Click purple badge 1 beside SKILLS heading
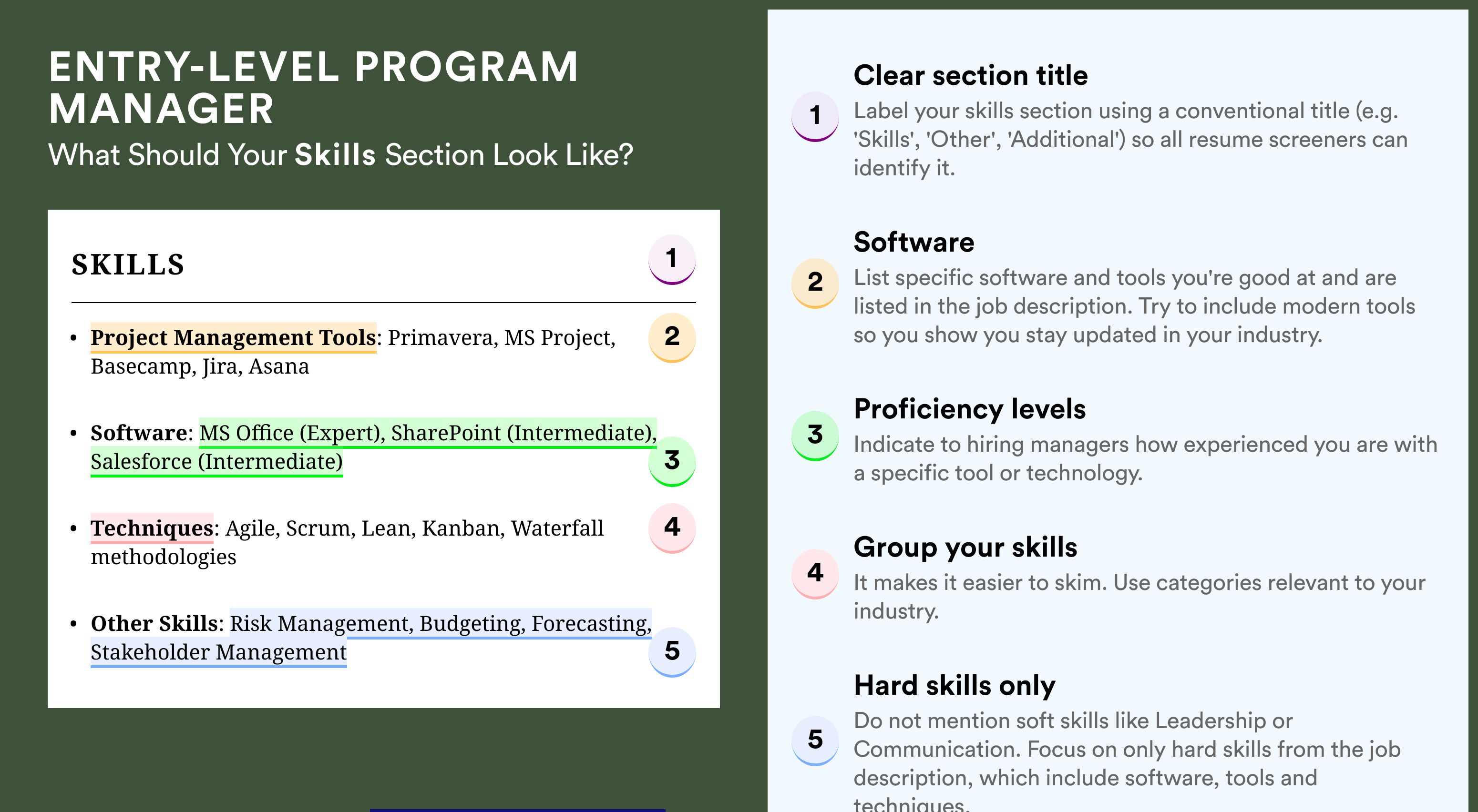 tap(672, 259)
